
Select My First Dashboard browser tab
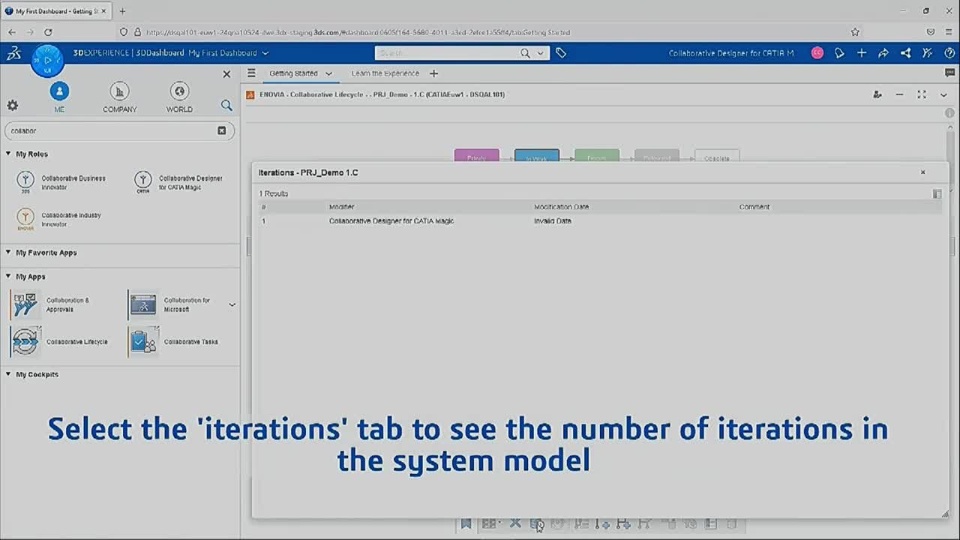[55, 11]
